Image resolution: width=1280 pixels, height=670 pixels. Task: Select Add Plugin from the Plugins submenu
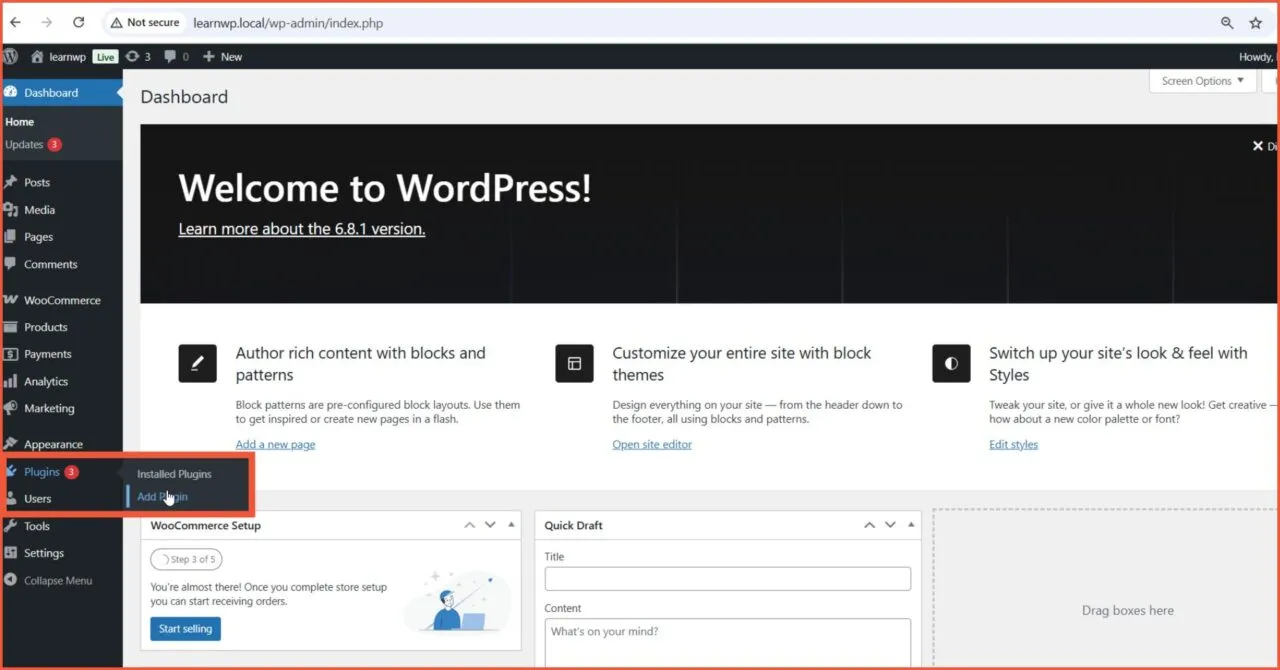(x=160, y=496)
